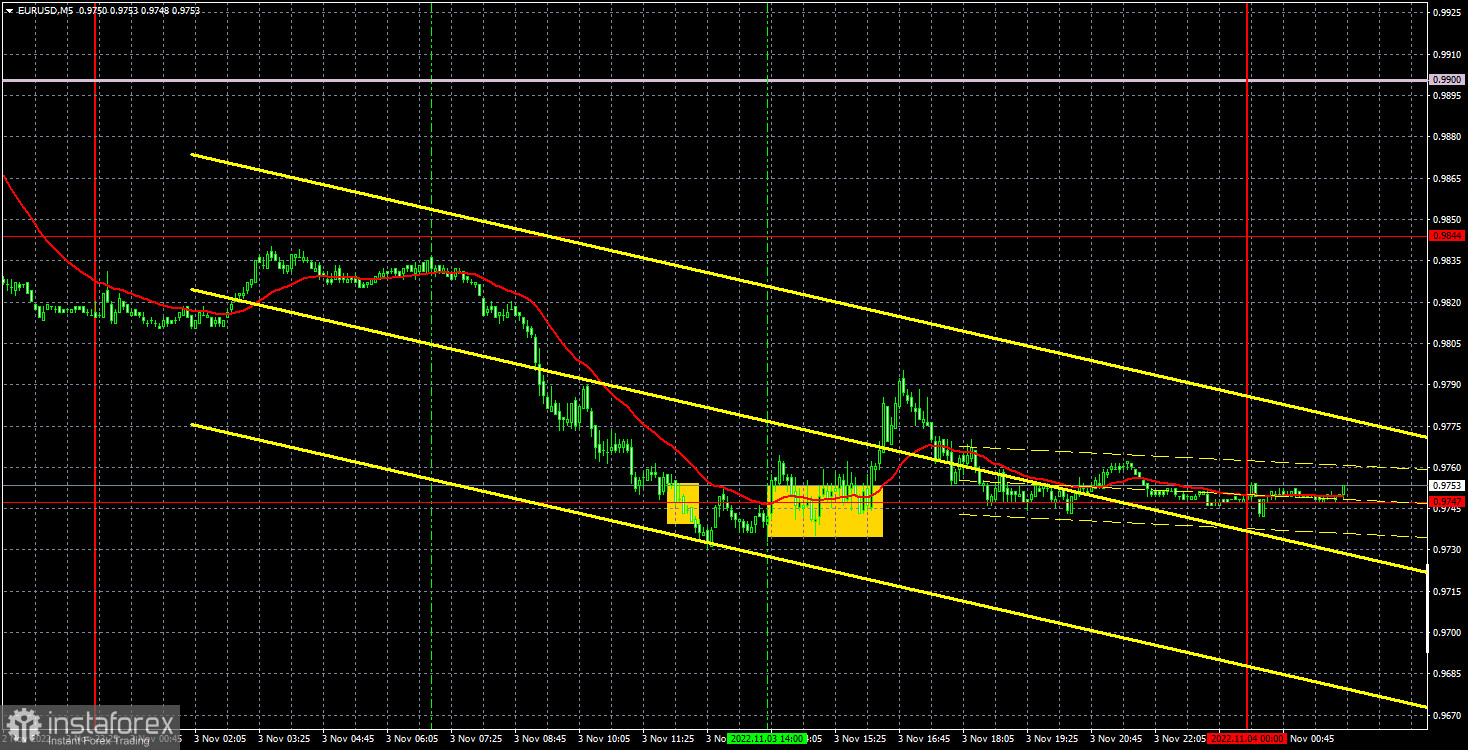This screenshot has height=750, width=1468.
Task: Select the smaller yellow rectangle on the chart
Action: click(x=683, y=503)
